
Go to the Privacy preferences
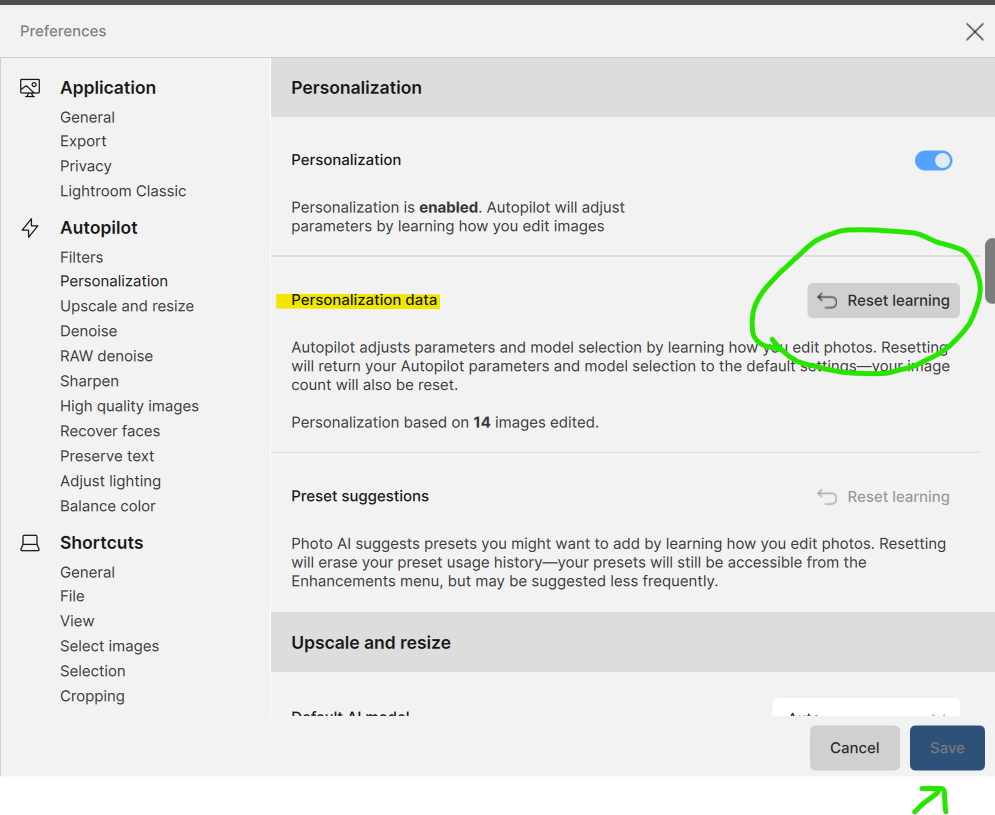[86, 166]
